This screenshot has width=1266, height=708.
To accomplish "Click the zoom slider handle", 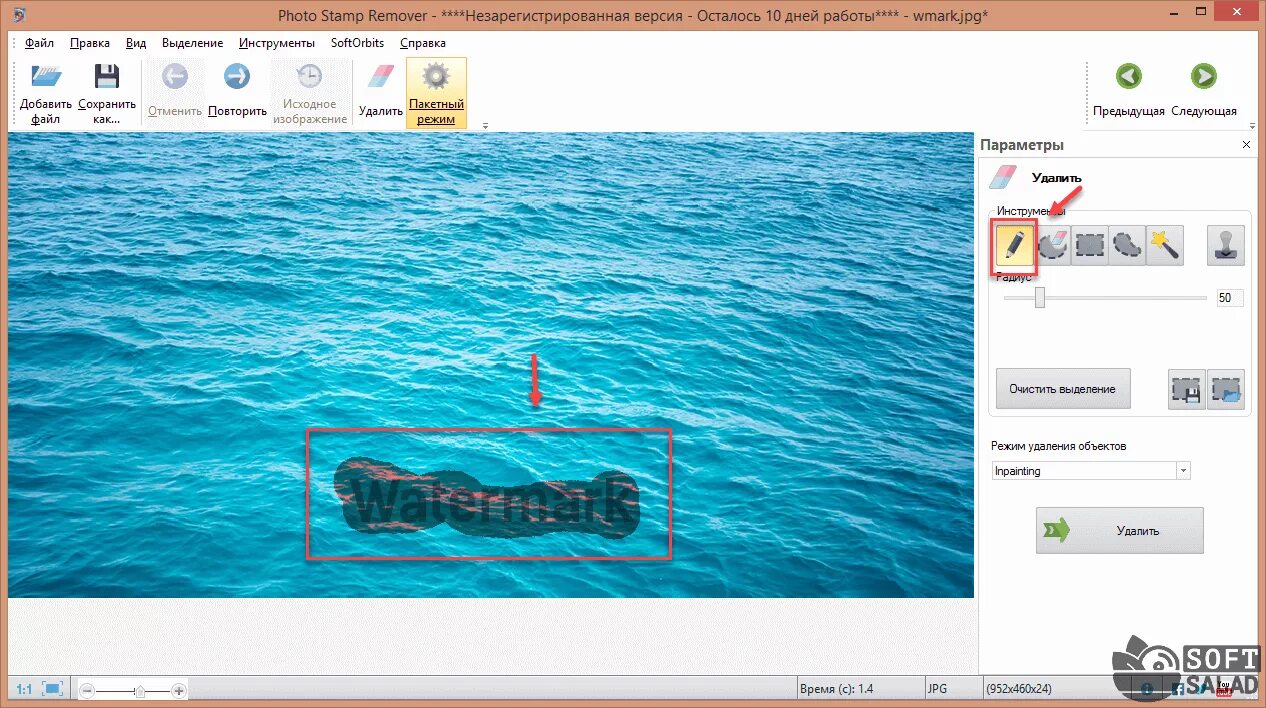I will 140,690.
